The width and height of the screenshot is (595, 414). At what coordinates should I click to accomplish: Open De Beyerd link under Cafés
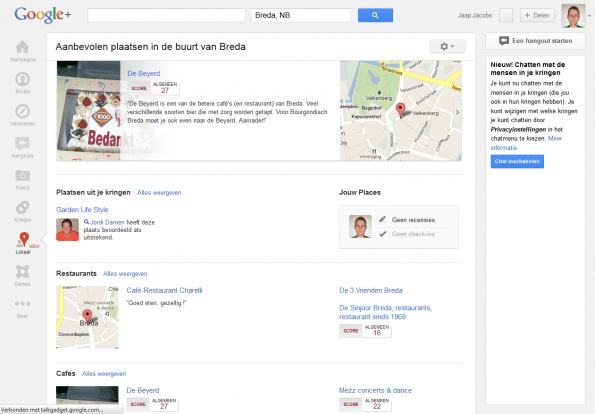pyautogui.click(x=143, y=390)
